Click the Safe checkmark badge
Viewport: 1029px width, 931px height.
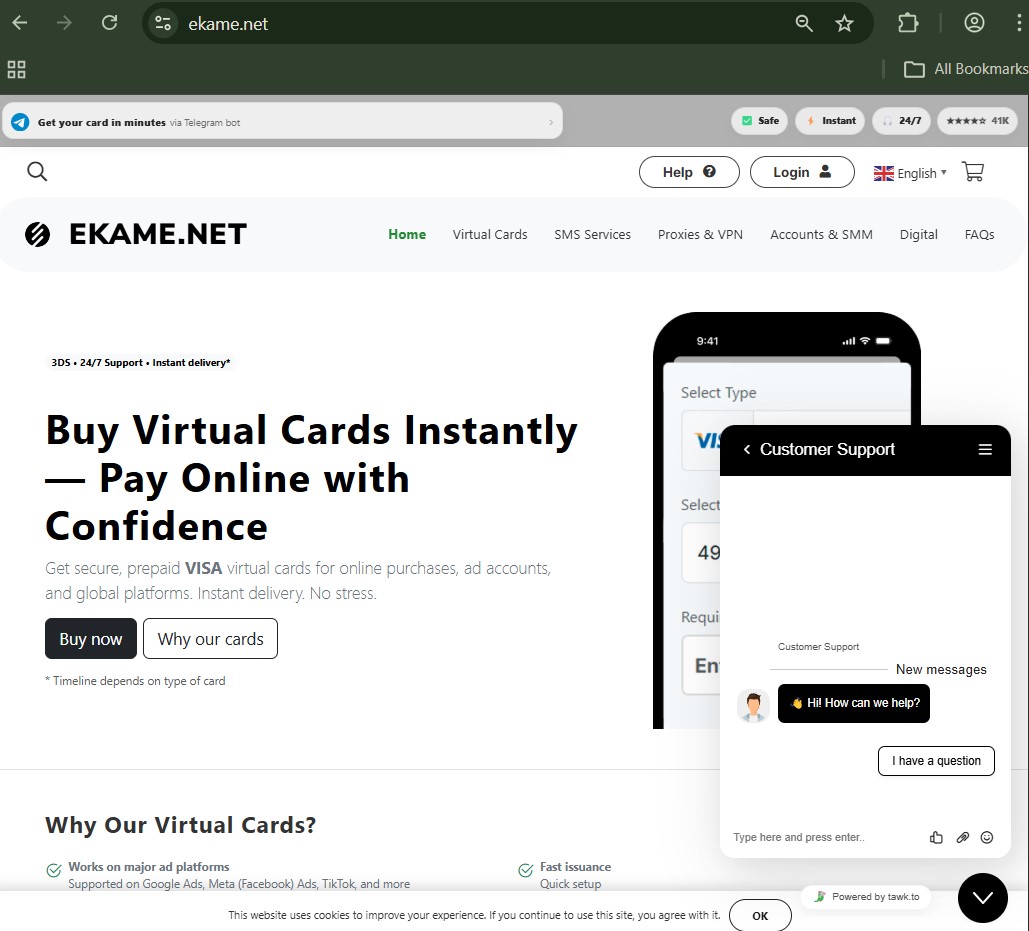[759, 120]
